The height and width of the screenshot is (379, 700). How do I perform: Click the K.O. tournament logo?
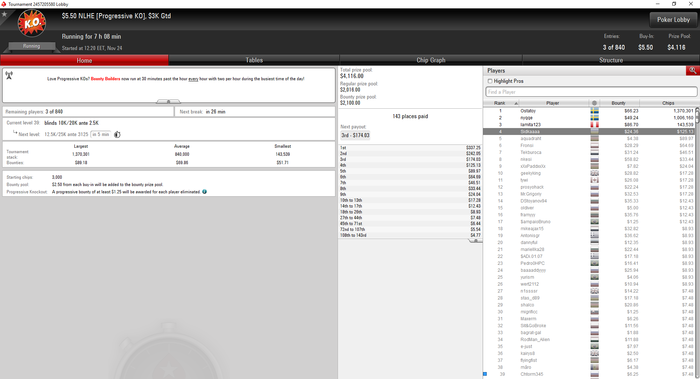click(32, 23)
